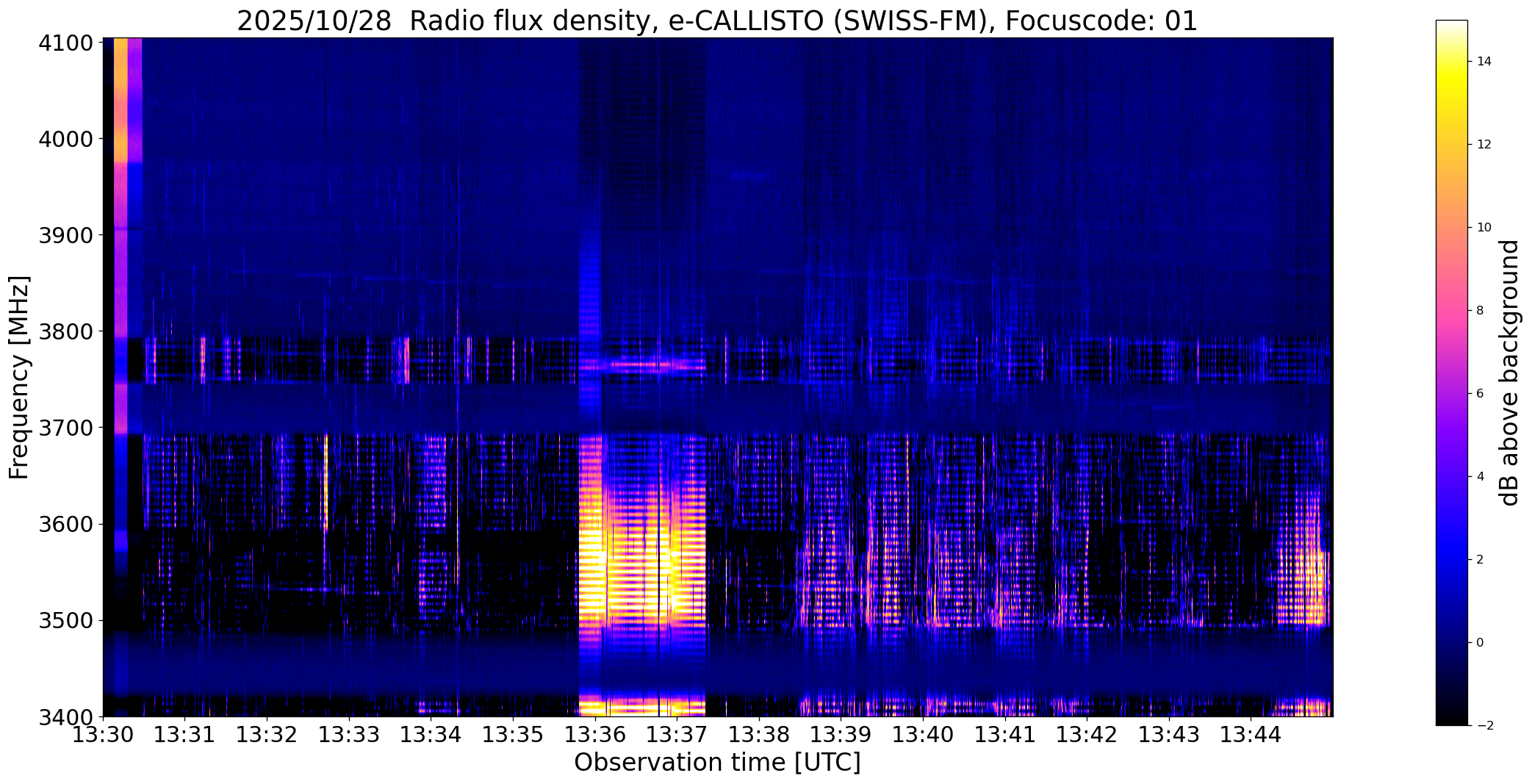Click the "Frequency [MHz]" y-axis label
The width and height of the screenshot is (1532, 784).
point(19,378)
